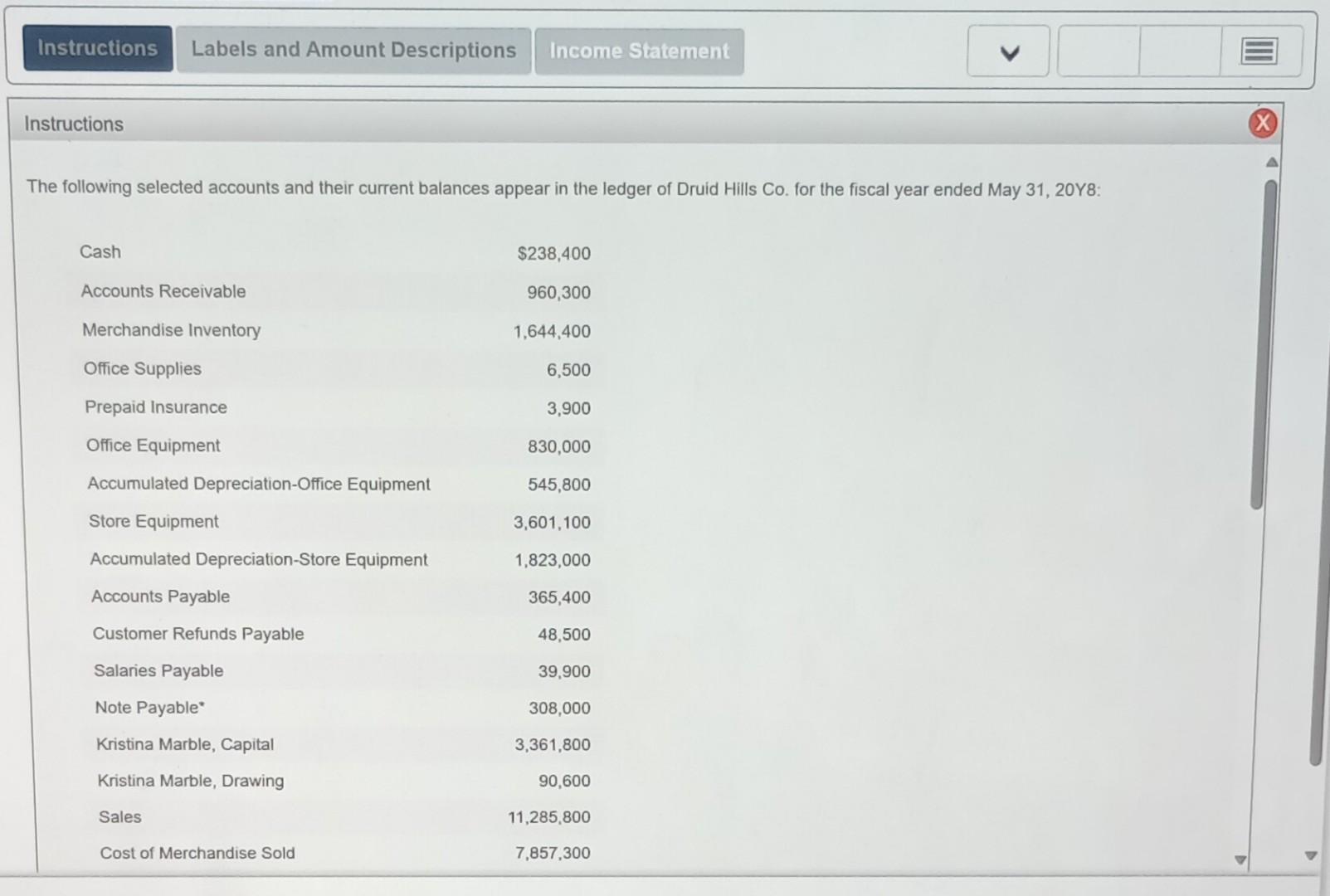
Task: Click the Sales balance of 11,285,800
Action: [x=549, y=817]
